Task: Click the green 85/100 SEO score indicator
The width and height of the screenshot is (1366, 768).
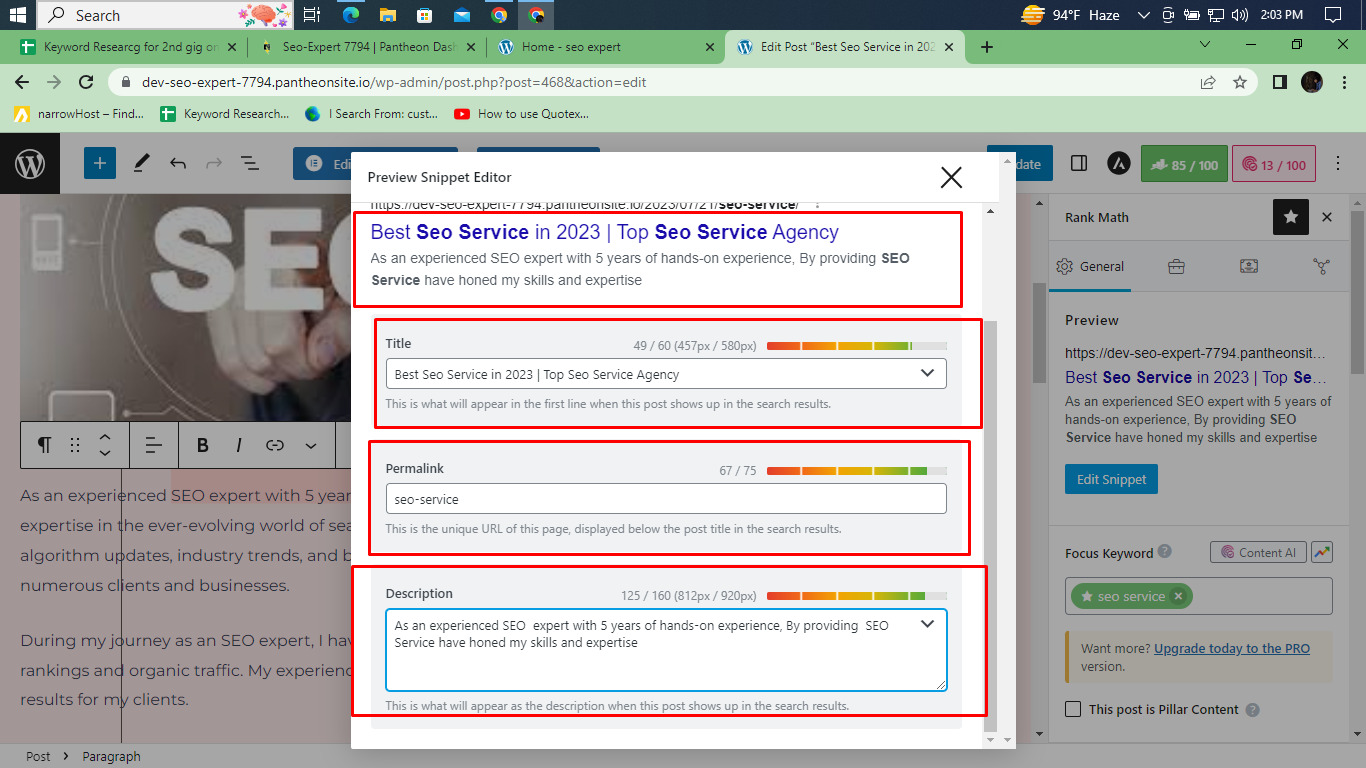Action: coord(1183,163)
